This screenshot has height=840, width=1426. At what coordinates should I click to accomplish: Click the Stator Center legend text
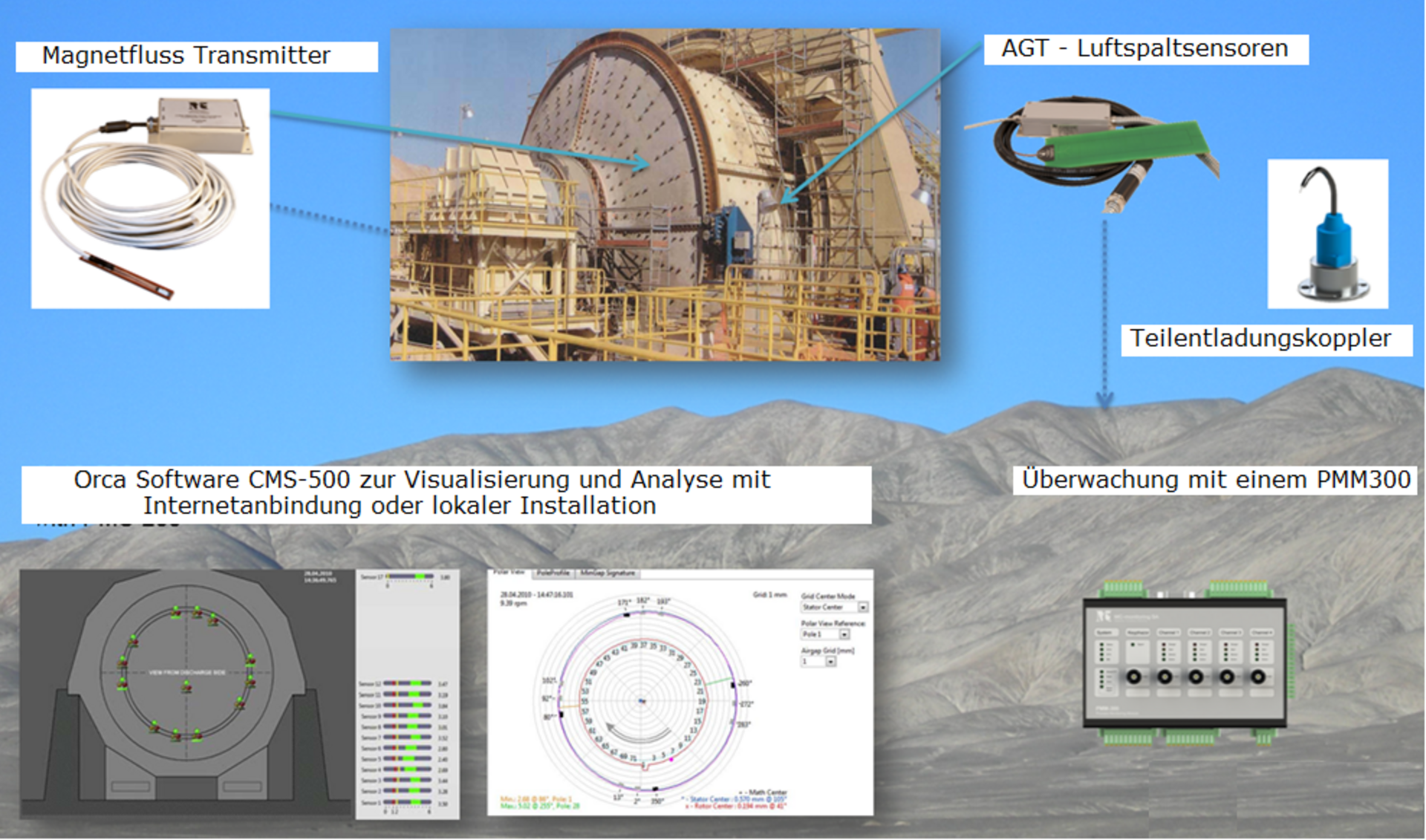coord(734,800)
